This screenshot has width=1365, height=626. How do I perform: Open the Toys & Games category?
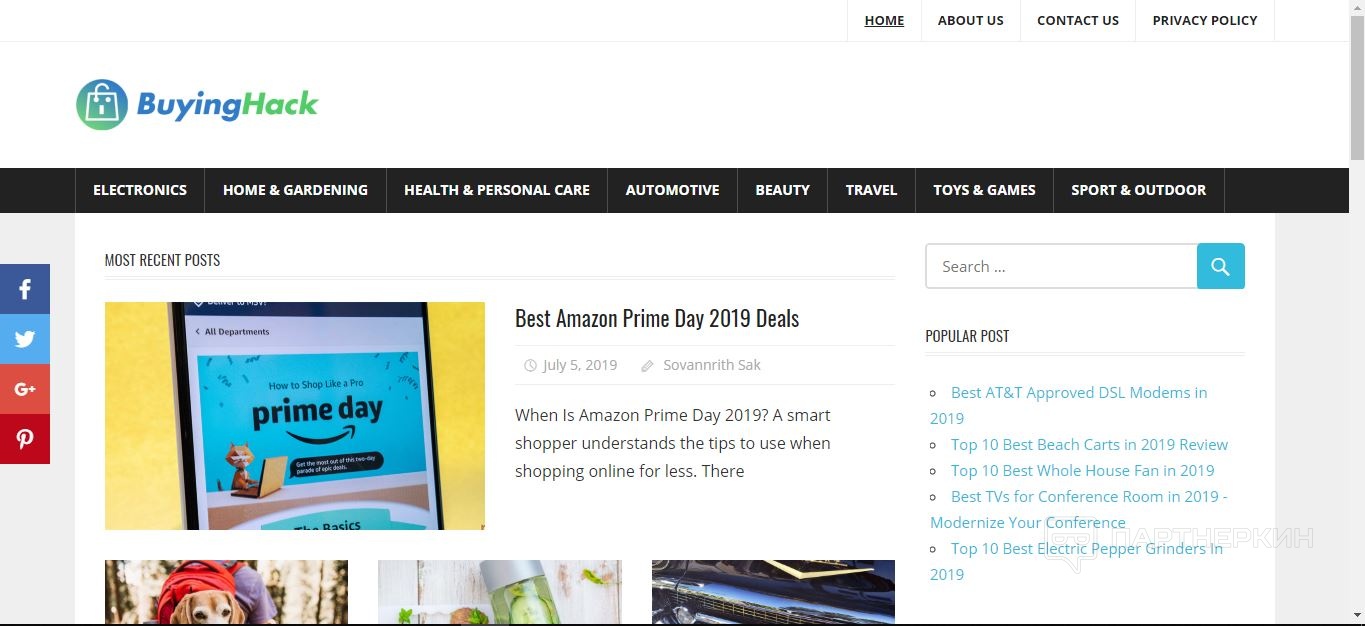(x=984, y=190)
